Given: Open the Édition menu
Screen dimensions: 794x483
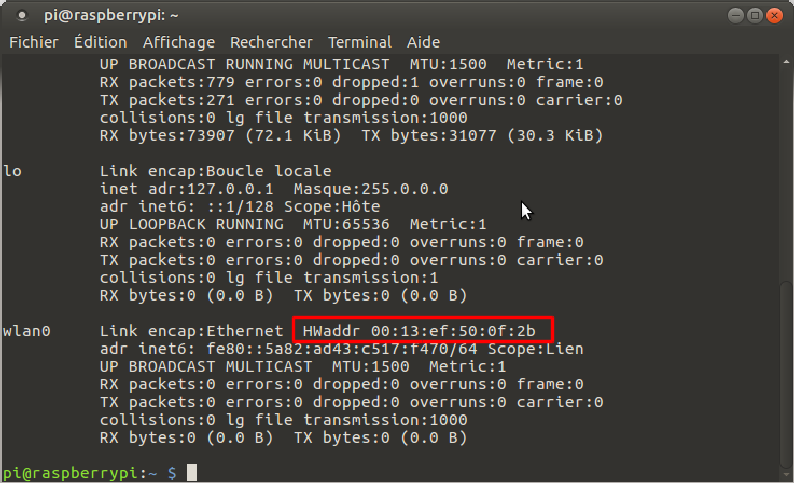Looking at the screenshot, I should (100, 42).
